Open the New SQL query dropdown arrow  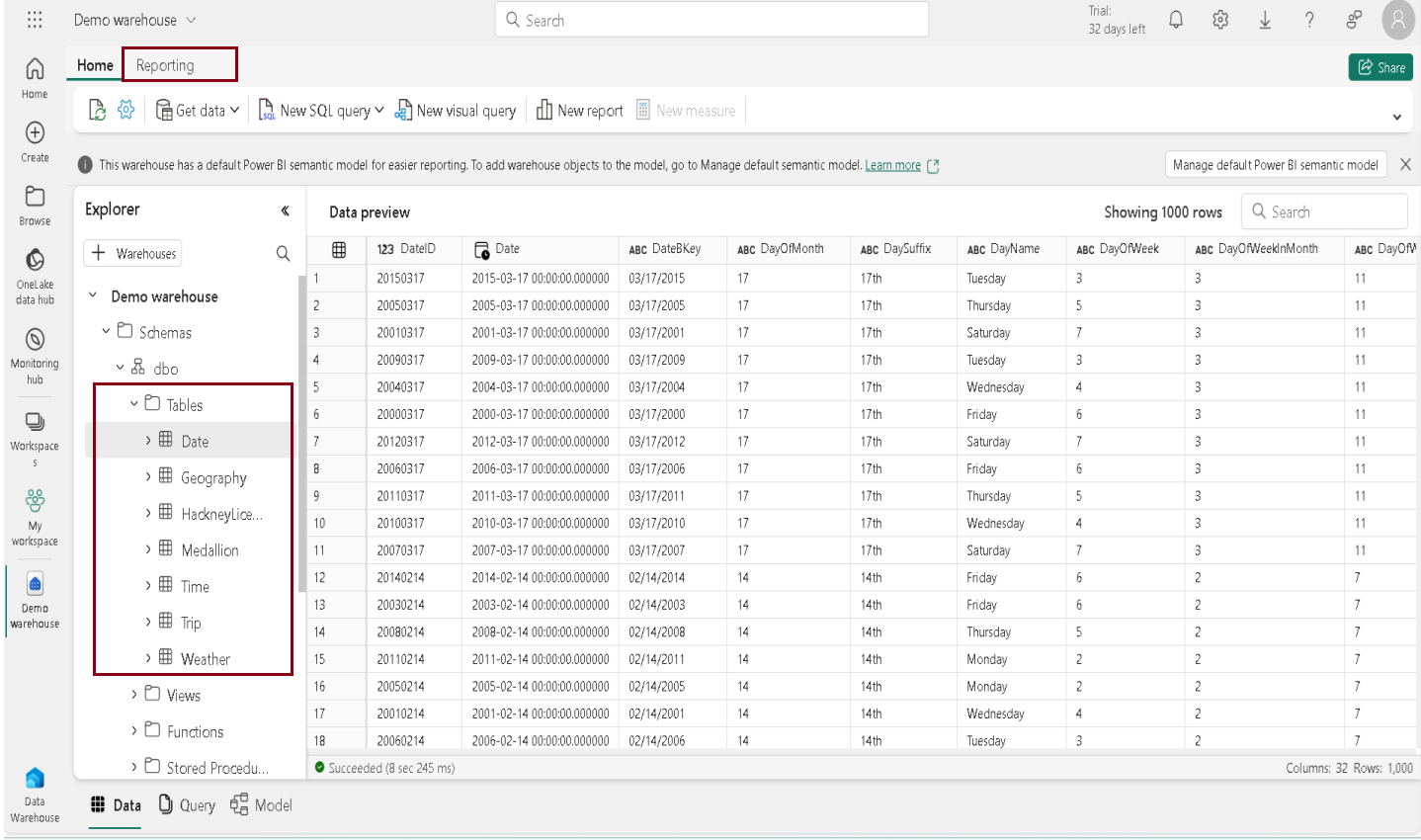tap(379, 111)
